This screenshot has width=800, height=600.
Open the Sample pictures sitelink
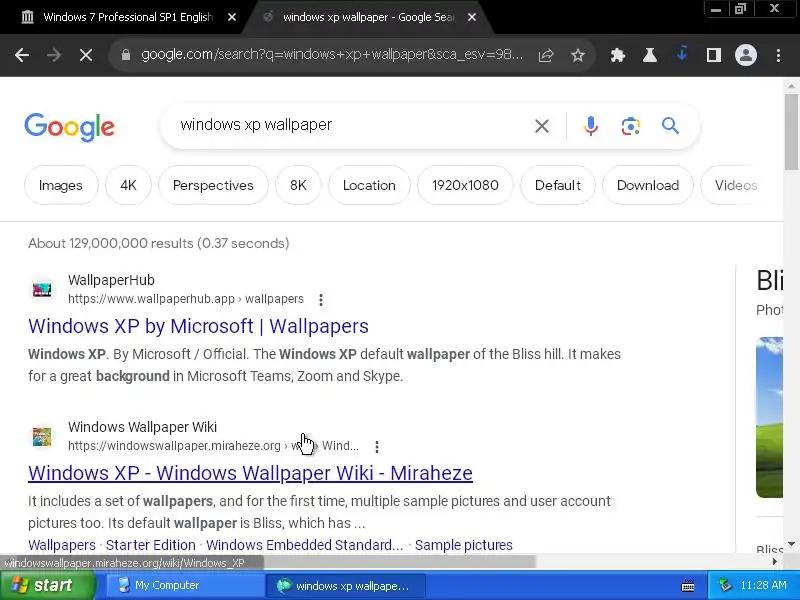coord(464,545)
